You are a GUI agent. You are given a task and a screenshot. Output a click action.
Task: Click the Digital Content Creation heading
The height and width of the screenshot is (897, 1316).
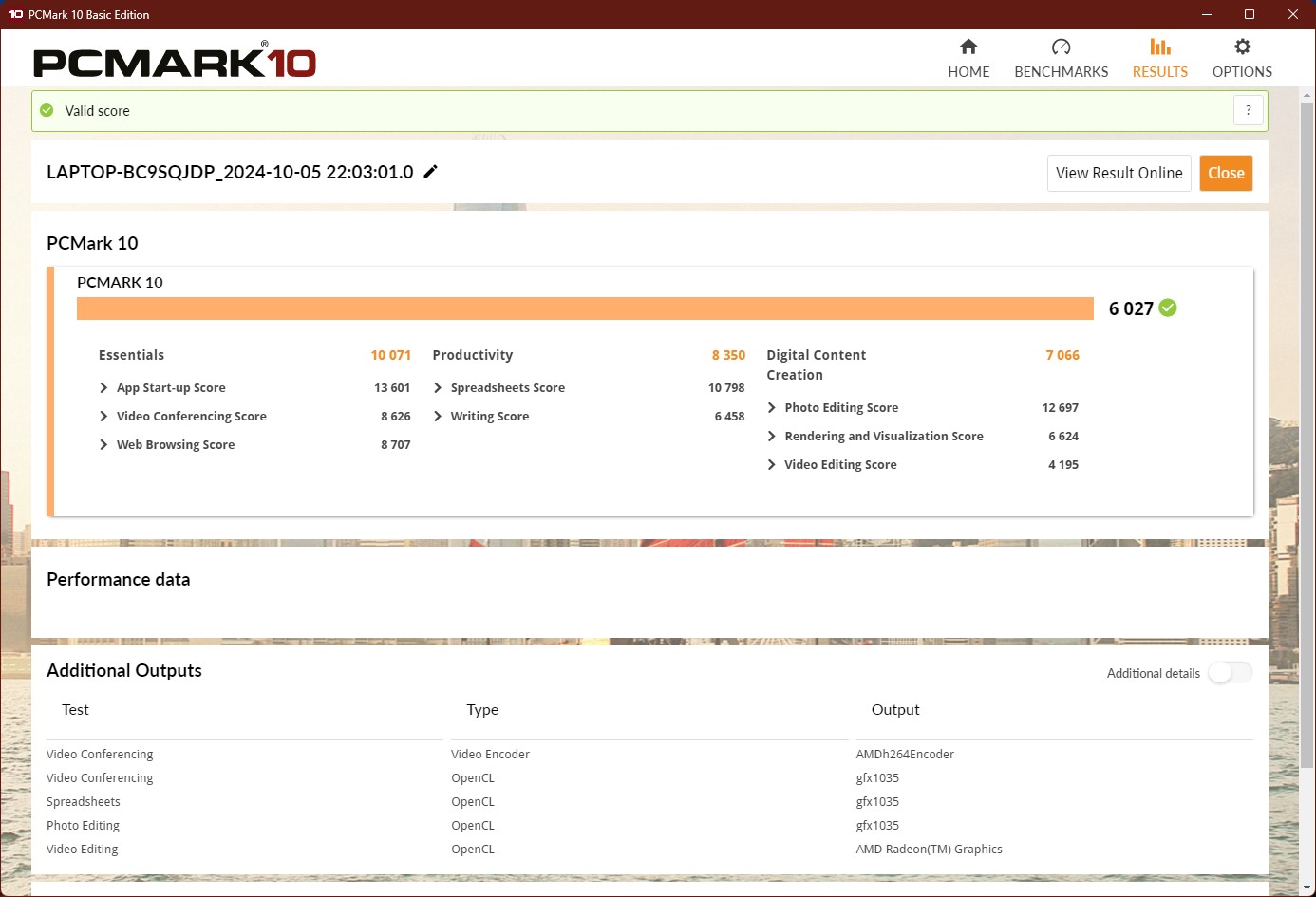pyautogui.click(x=817, y=364)
